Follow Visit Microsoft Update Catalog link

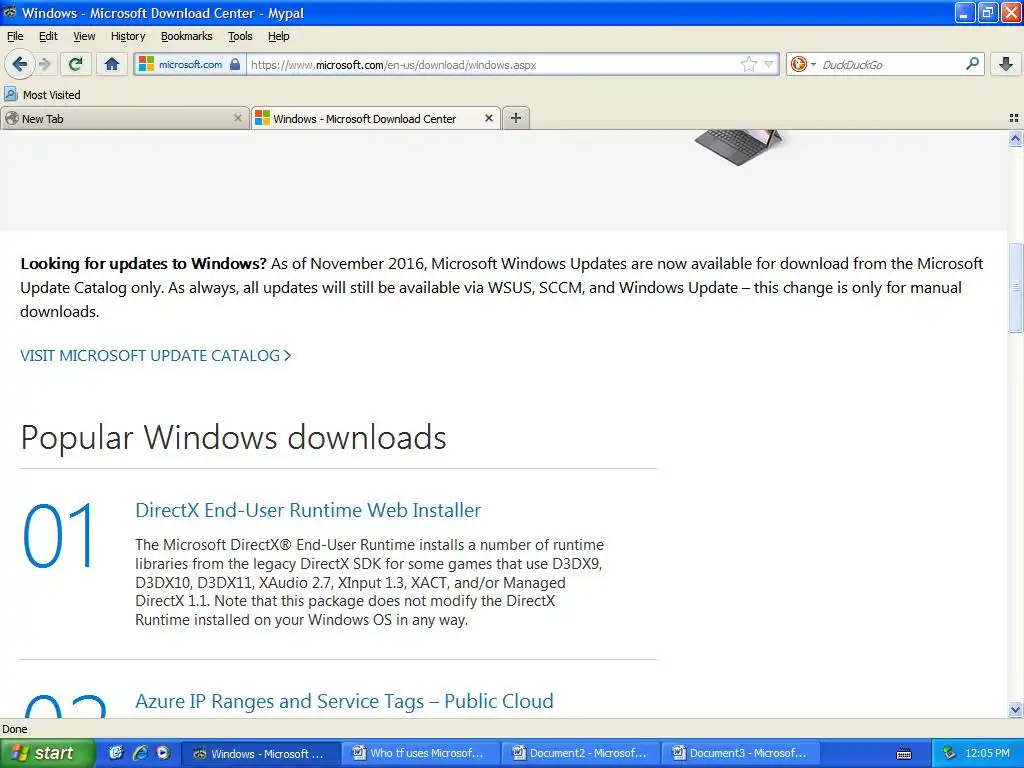coord(155,355)
